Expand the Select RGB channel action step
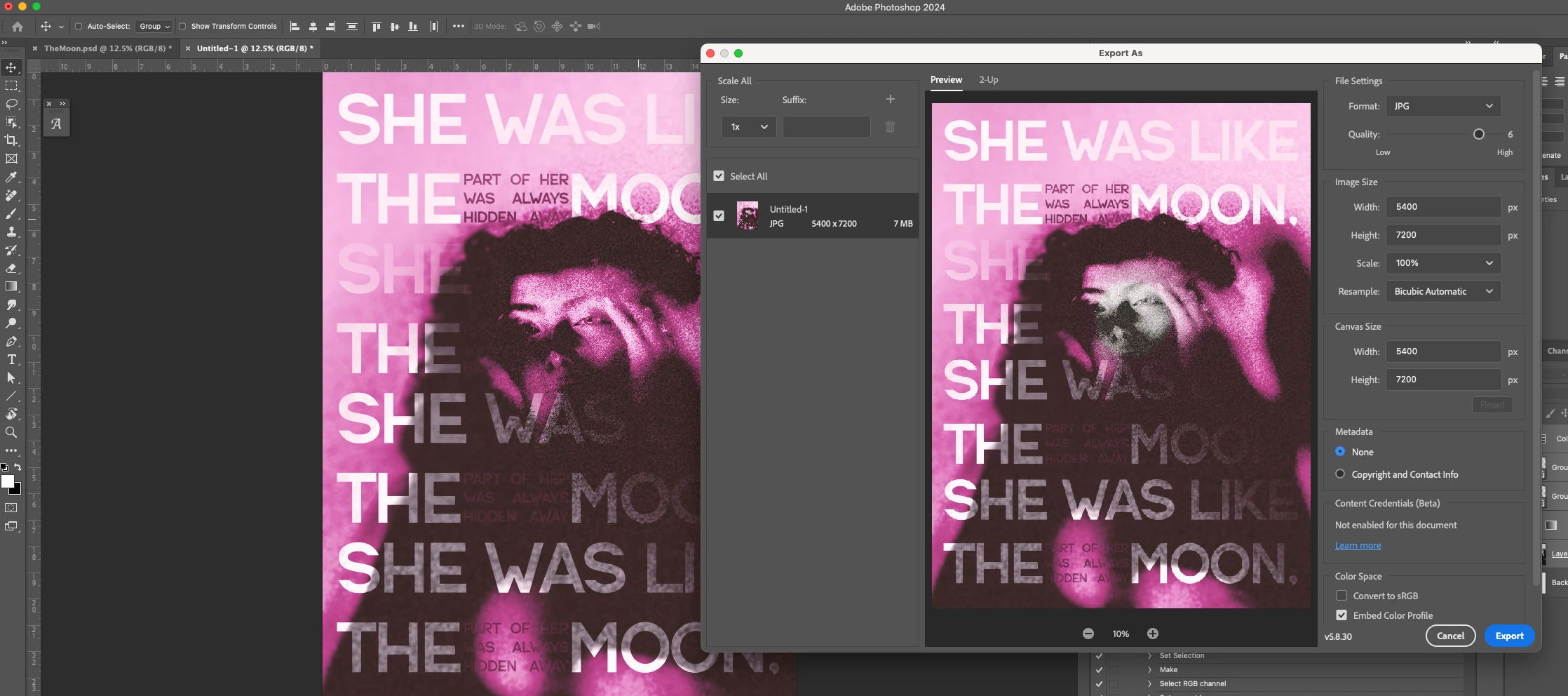The height and width of the screenshot is (696, 1568). pos(1149,684)
